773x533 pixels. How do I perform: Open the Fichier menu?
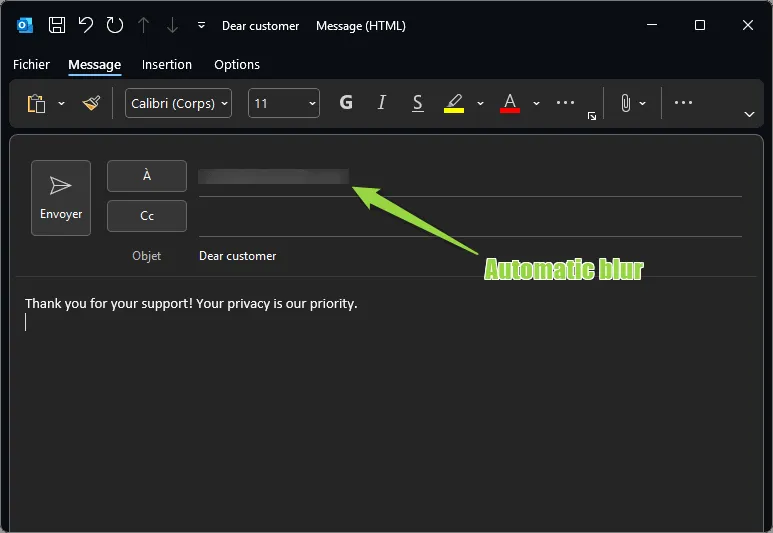click(x=31, y=64)
